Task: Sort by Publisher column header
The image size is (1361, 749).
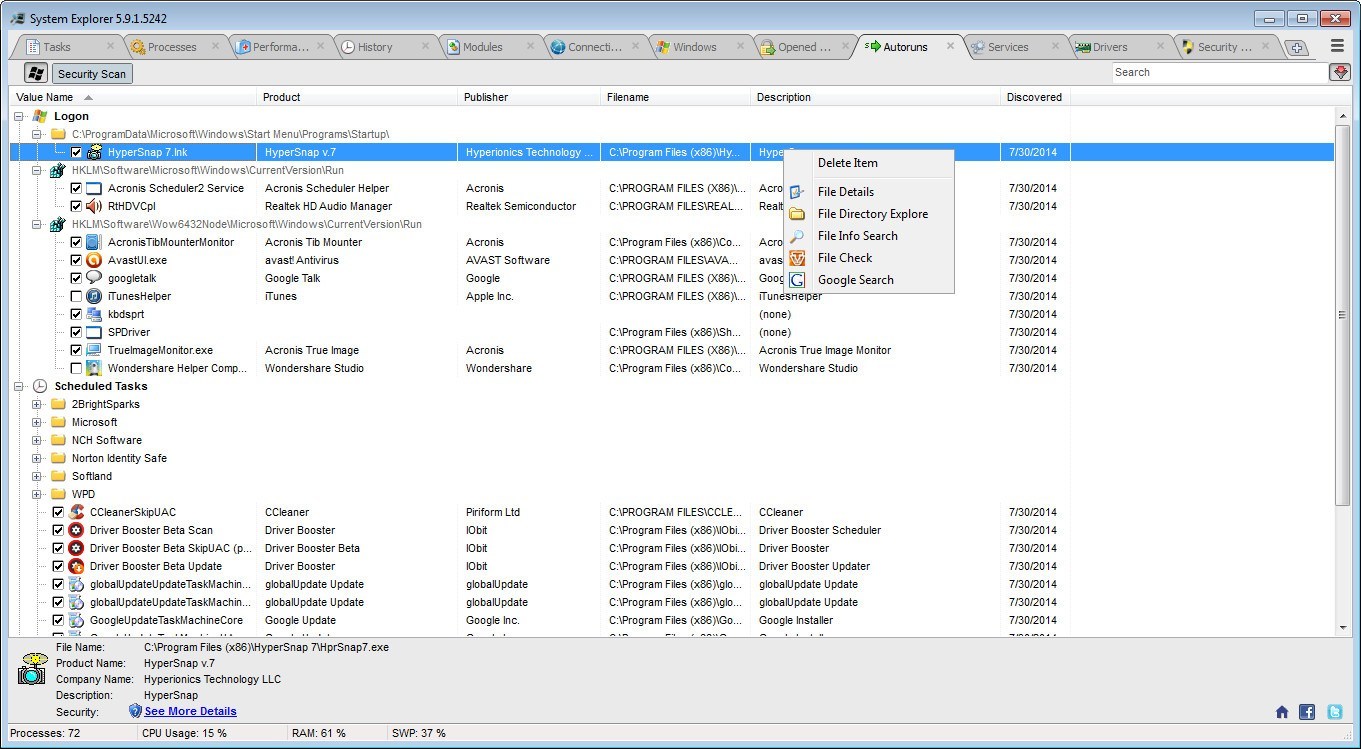Action: point(529,97)
